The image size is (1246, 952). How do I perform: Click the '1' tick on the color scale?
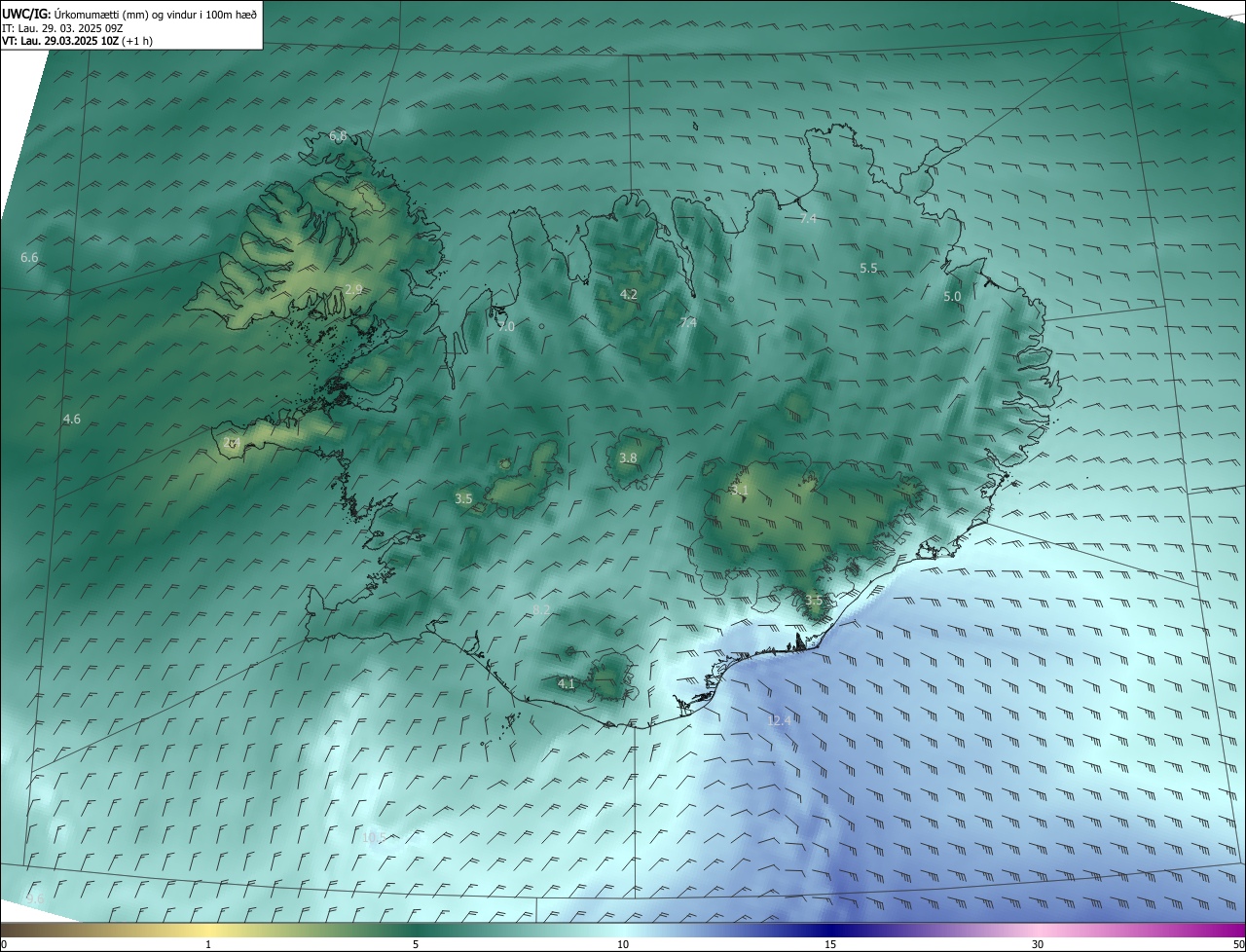pos(208,944)
